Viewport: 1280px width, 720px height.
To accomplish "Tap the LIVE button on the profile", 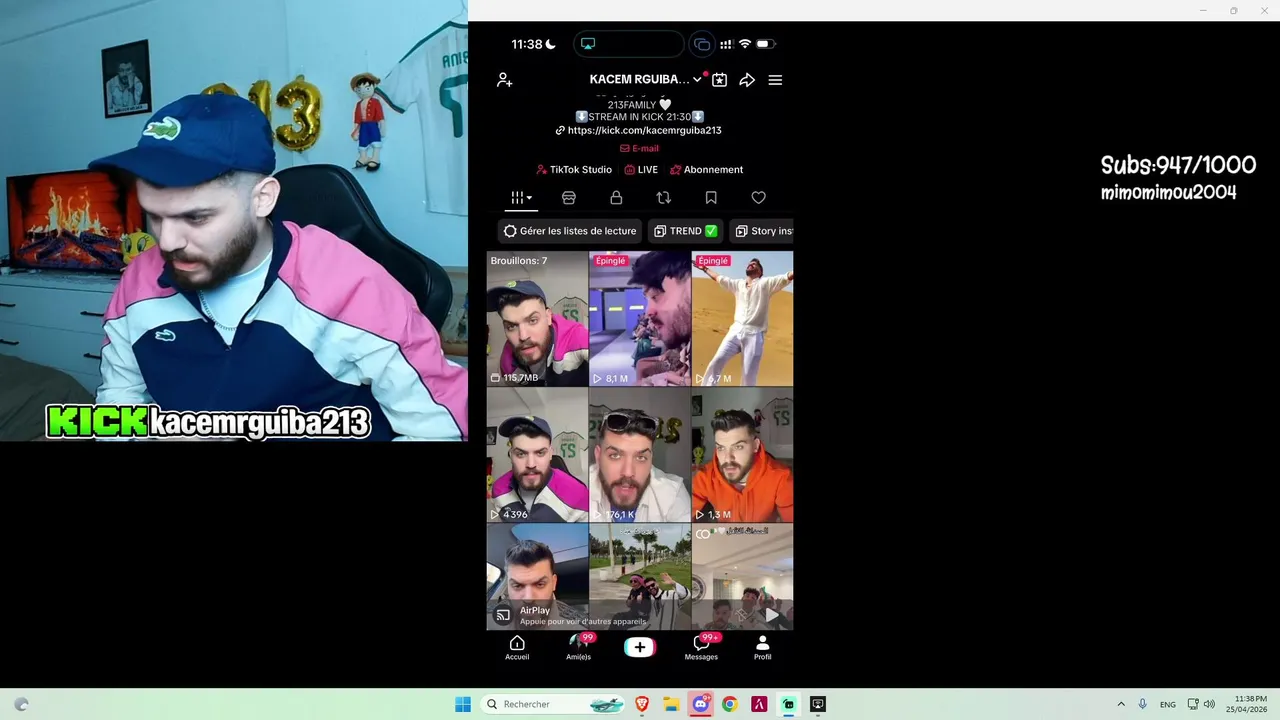I will (x=641, y=170).
